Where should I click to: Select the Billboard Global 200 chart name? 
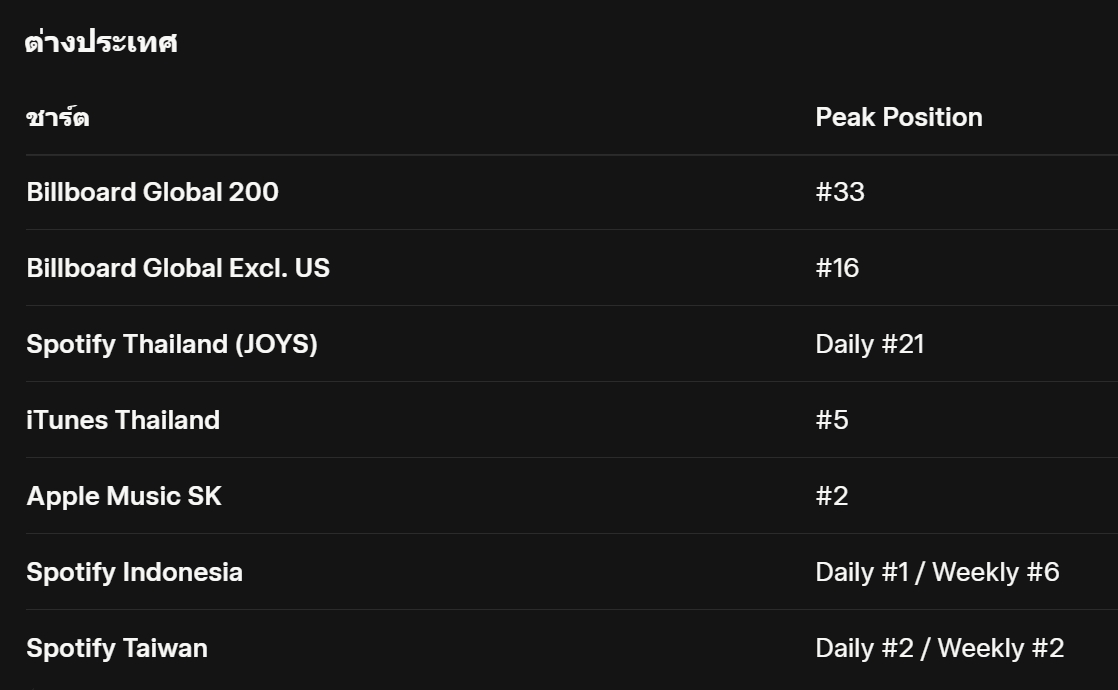(152, 192)
